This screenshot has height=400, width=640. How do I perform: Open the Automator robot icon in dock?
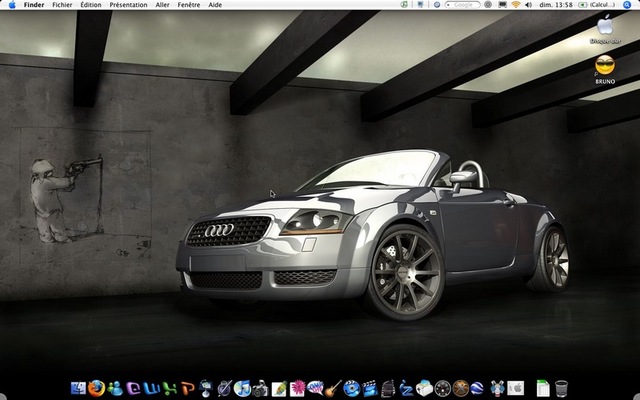pyautogui.click(x=497, y=388)
